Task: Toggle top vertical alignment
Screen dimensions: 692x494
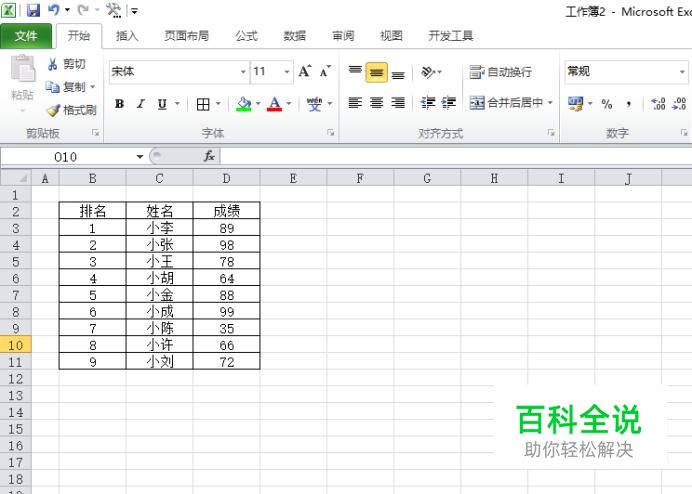Action: pyautogui.click(x=355, y=72)
